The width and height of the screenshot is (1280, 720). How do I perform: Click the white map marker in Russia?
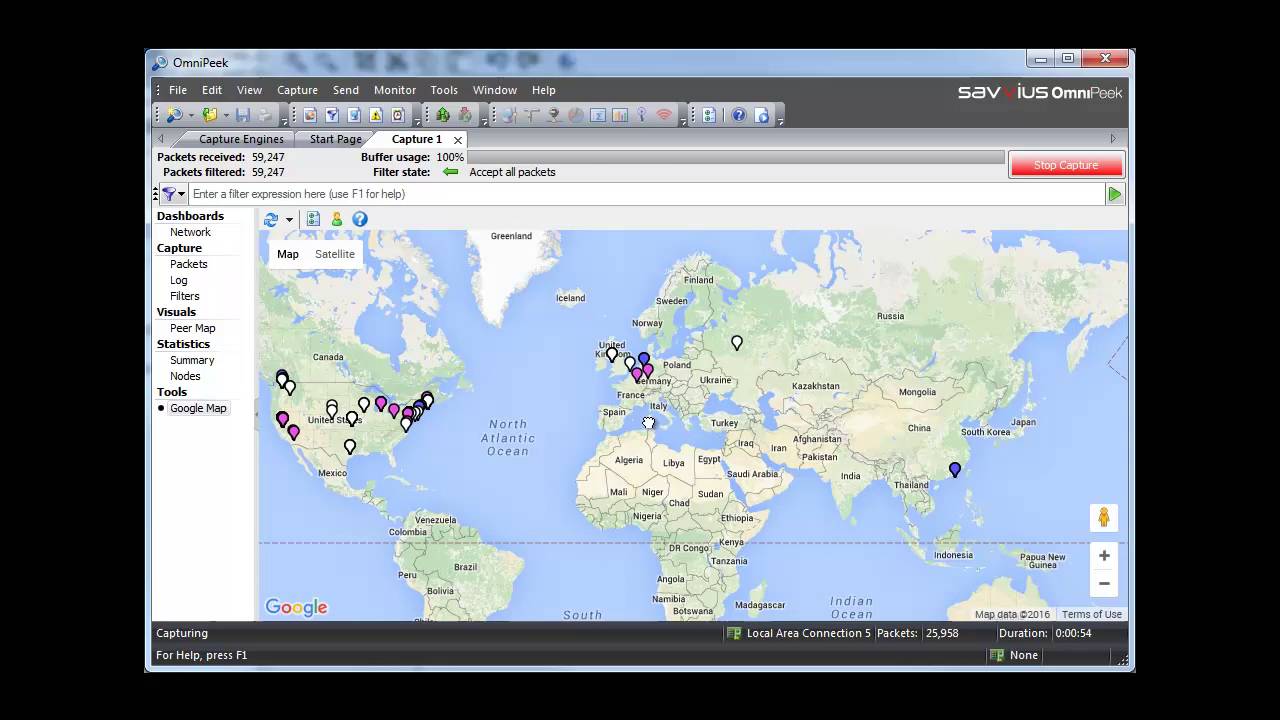[737, 342]
